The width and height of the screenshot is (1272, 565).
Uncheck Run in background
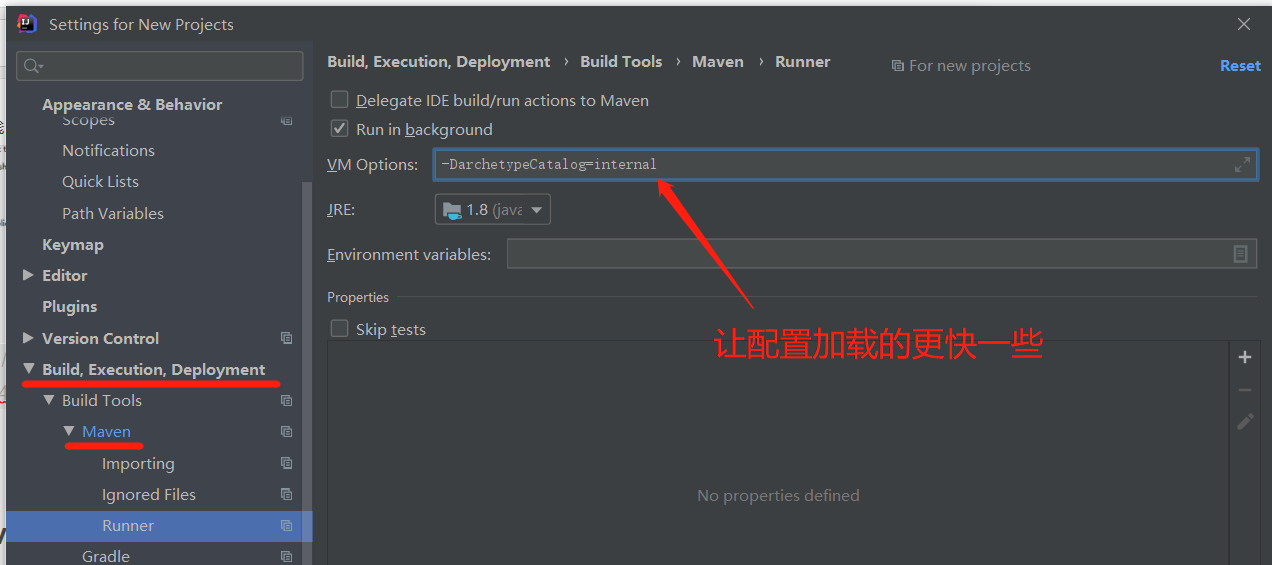point(340,129)
